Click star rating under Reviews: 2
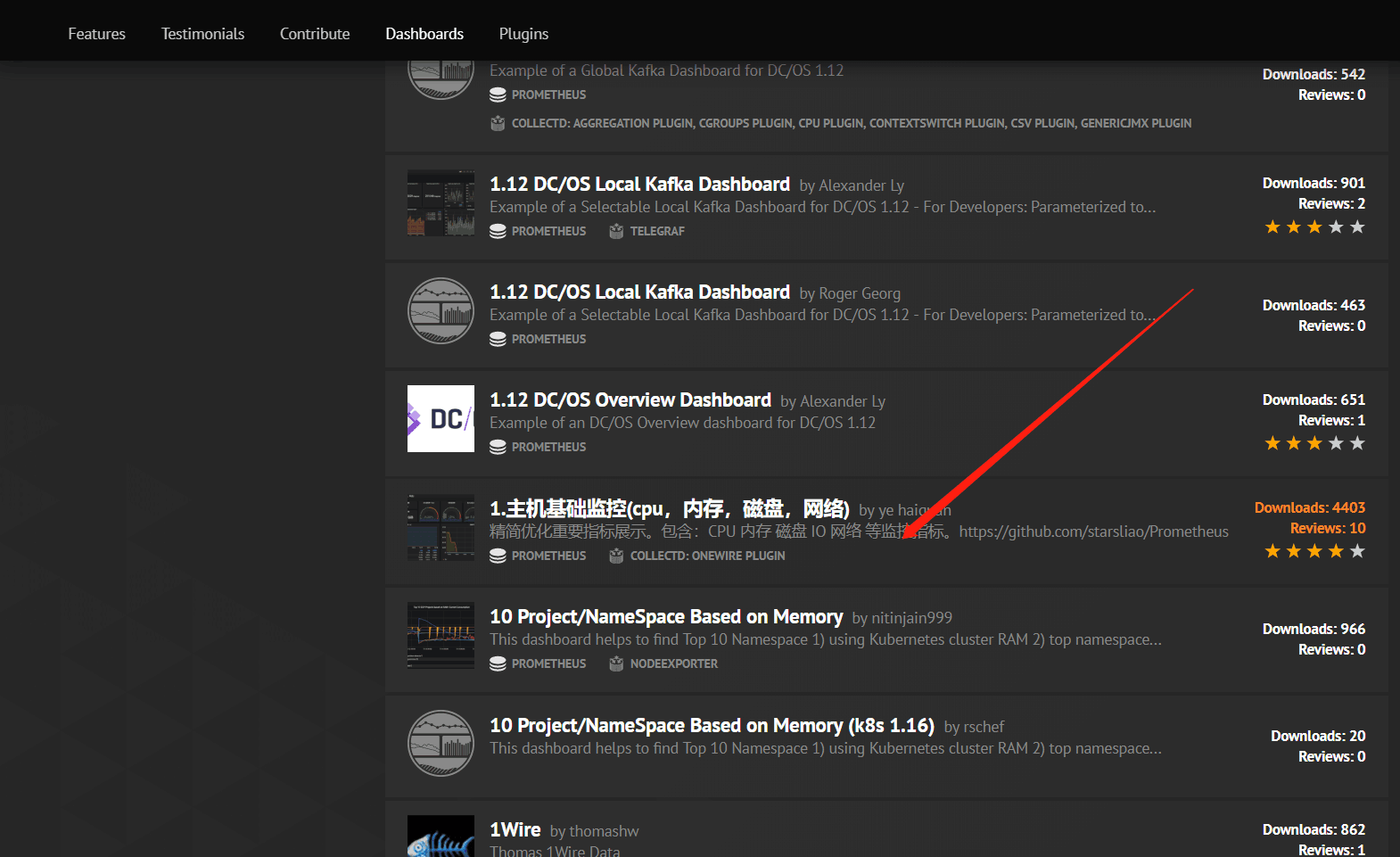 click(1314, 227)
